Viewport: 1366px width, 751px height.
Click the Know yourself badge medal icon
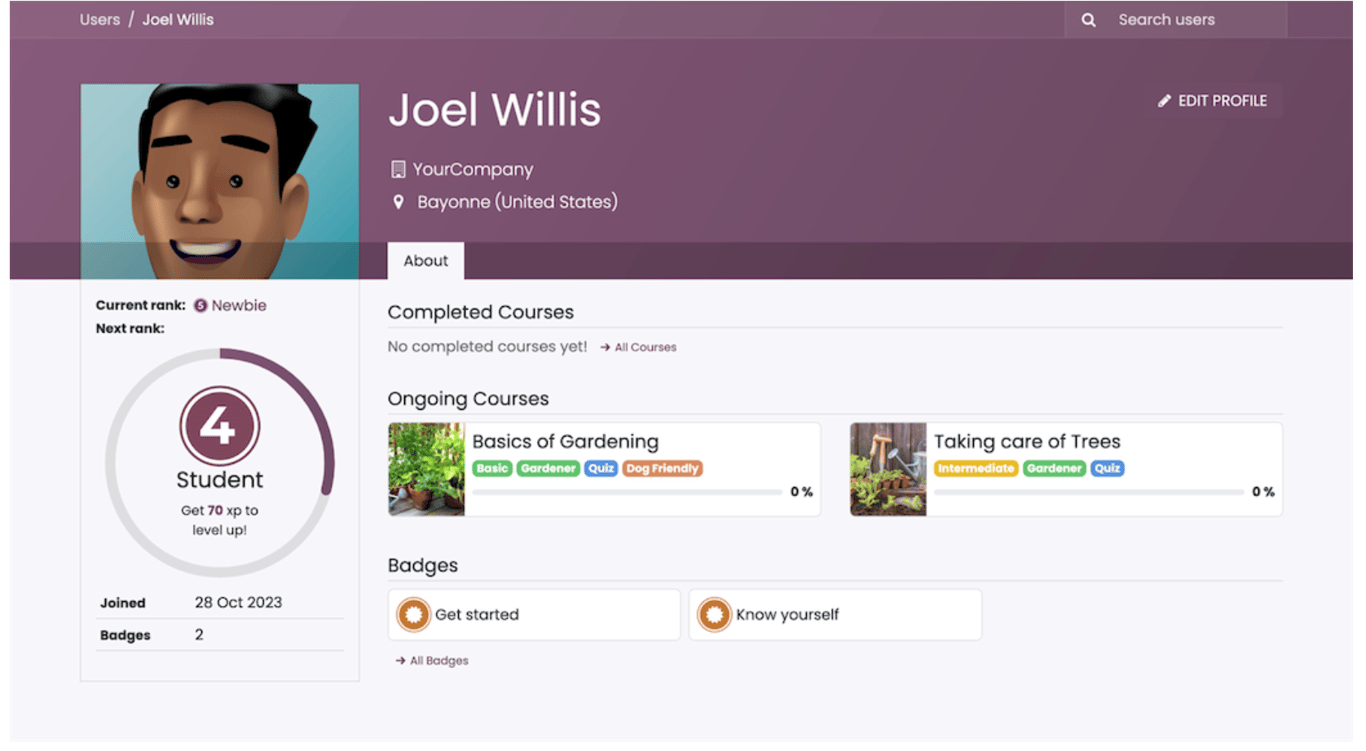pos(715,614)
